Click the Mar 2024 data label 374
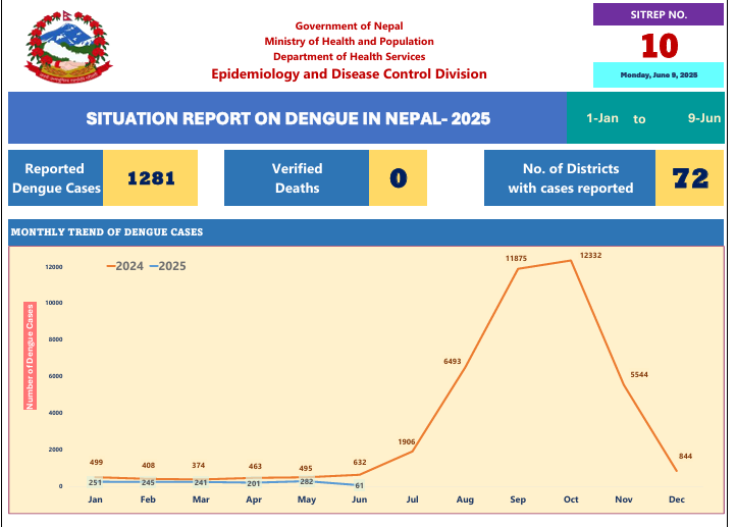Screen dimensions: 736x527 point(198,466)
